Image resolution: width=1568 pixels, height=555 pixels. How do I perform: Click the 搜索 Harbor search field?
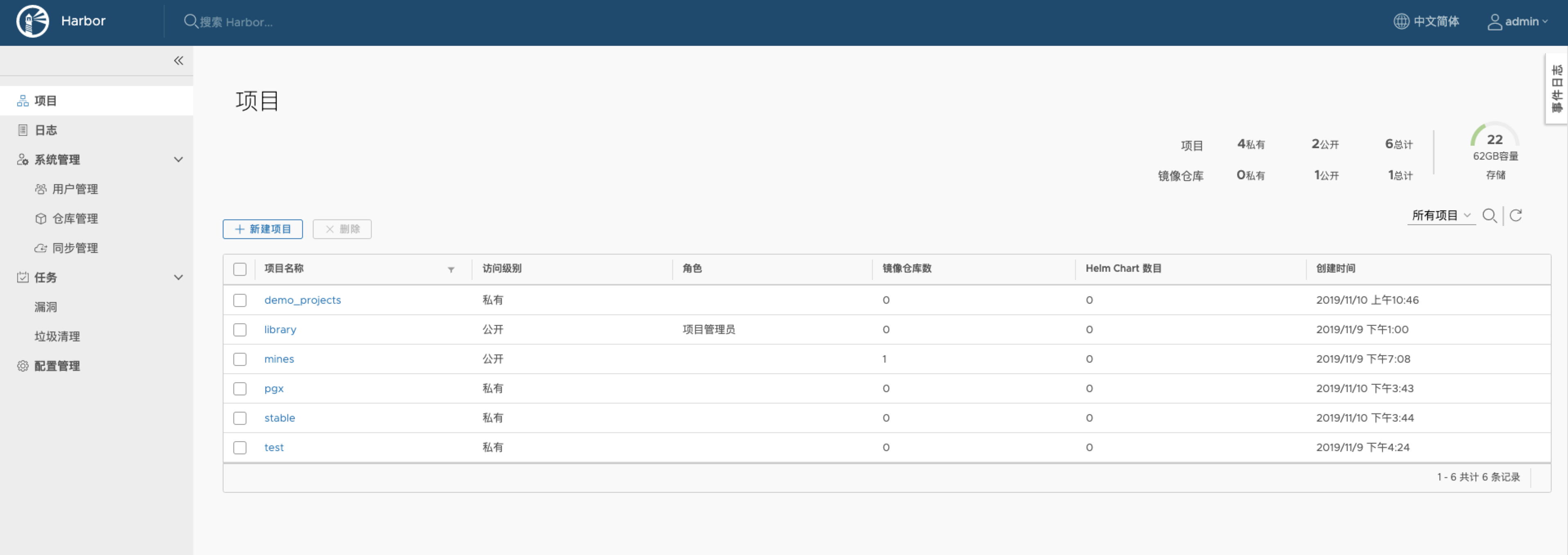235,22
